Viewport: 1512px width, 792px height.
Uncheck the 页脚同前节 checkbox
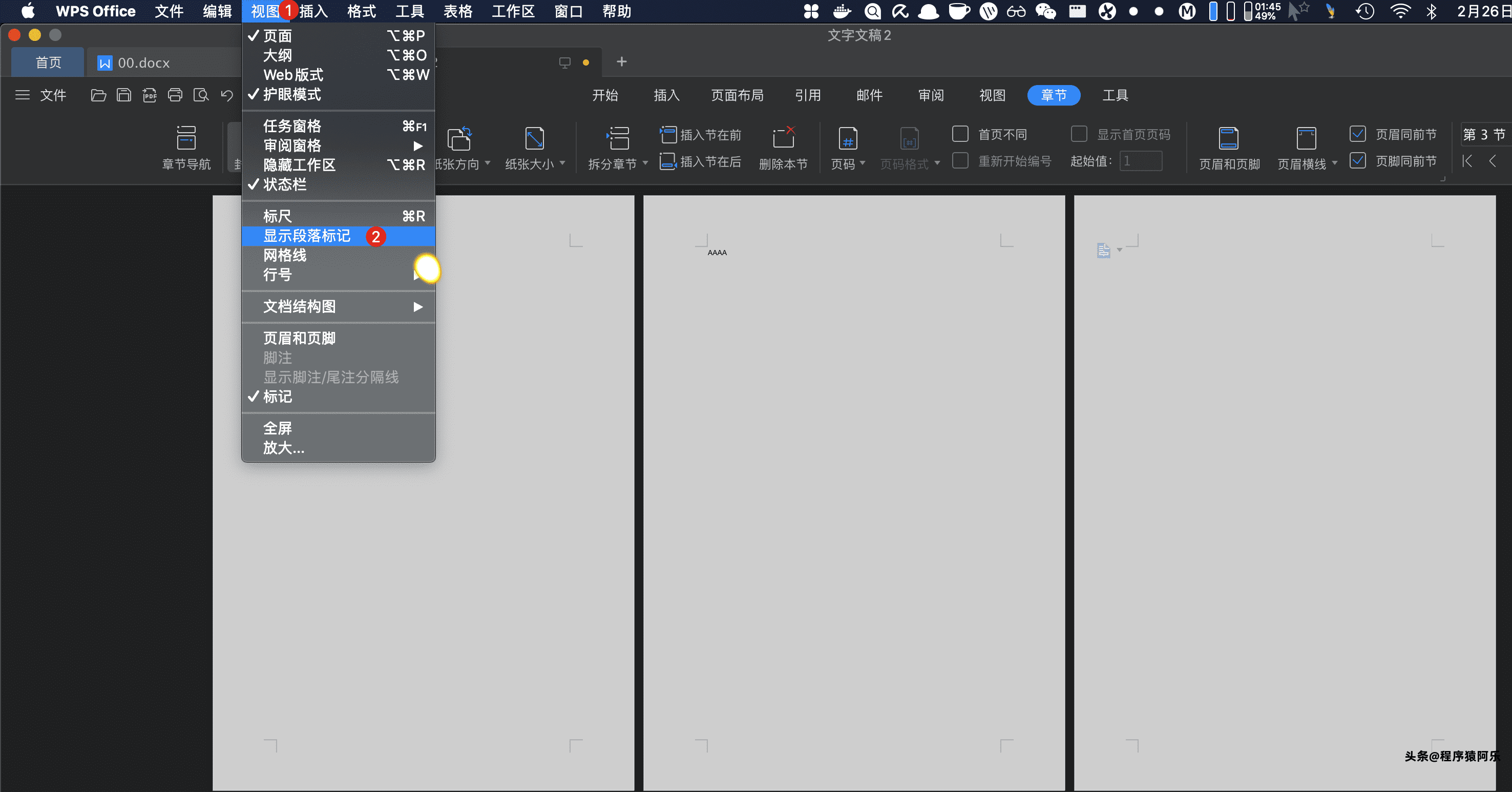(1358, 160)
